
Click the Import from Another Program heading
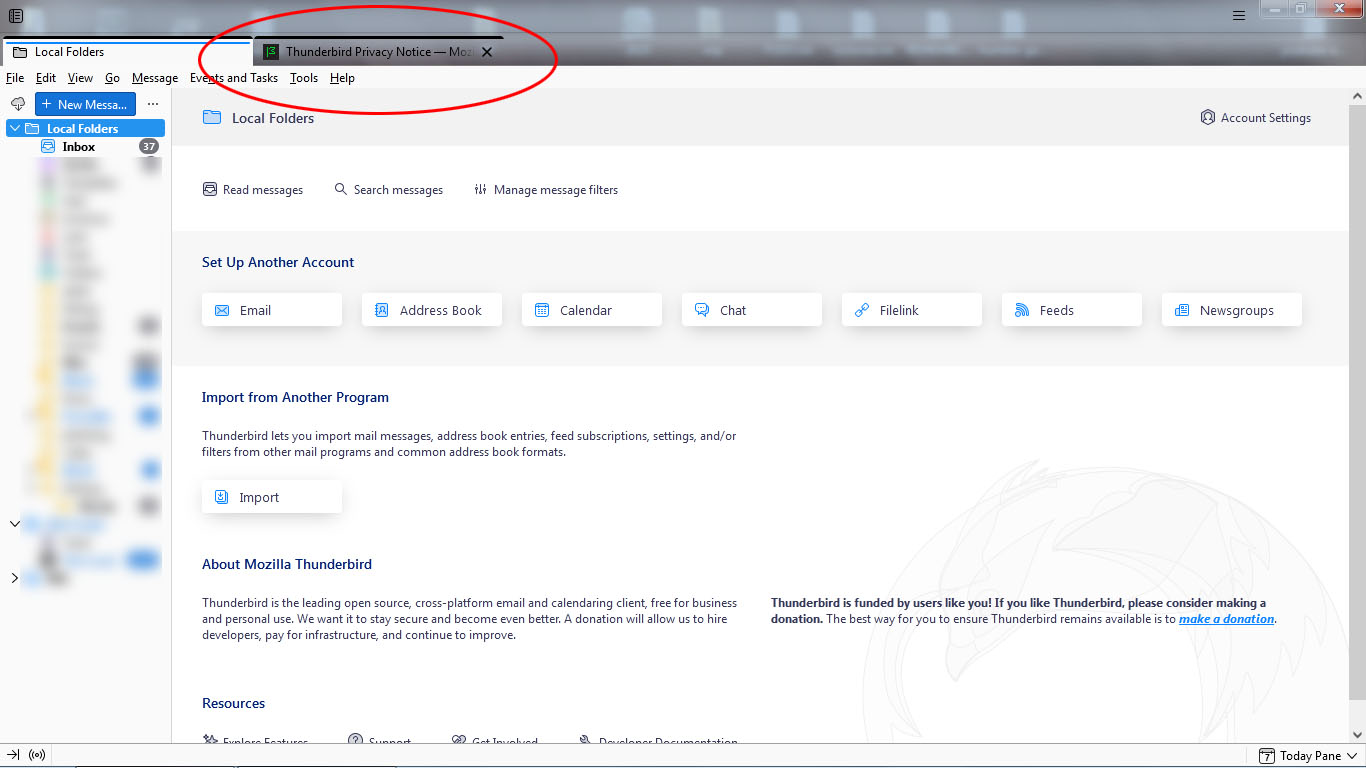[295, 397]
